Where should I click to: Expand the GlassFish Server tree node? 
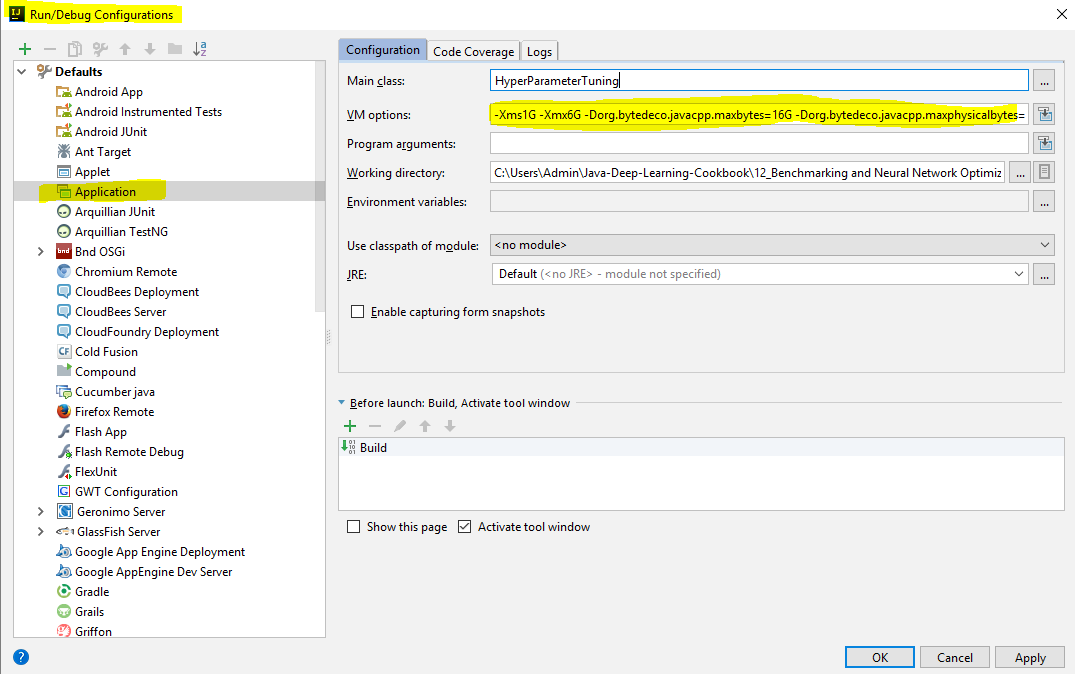pyautogui.click(x=40, y=532)
